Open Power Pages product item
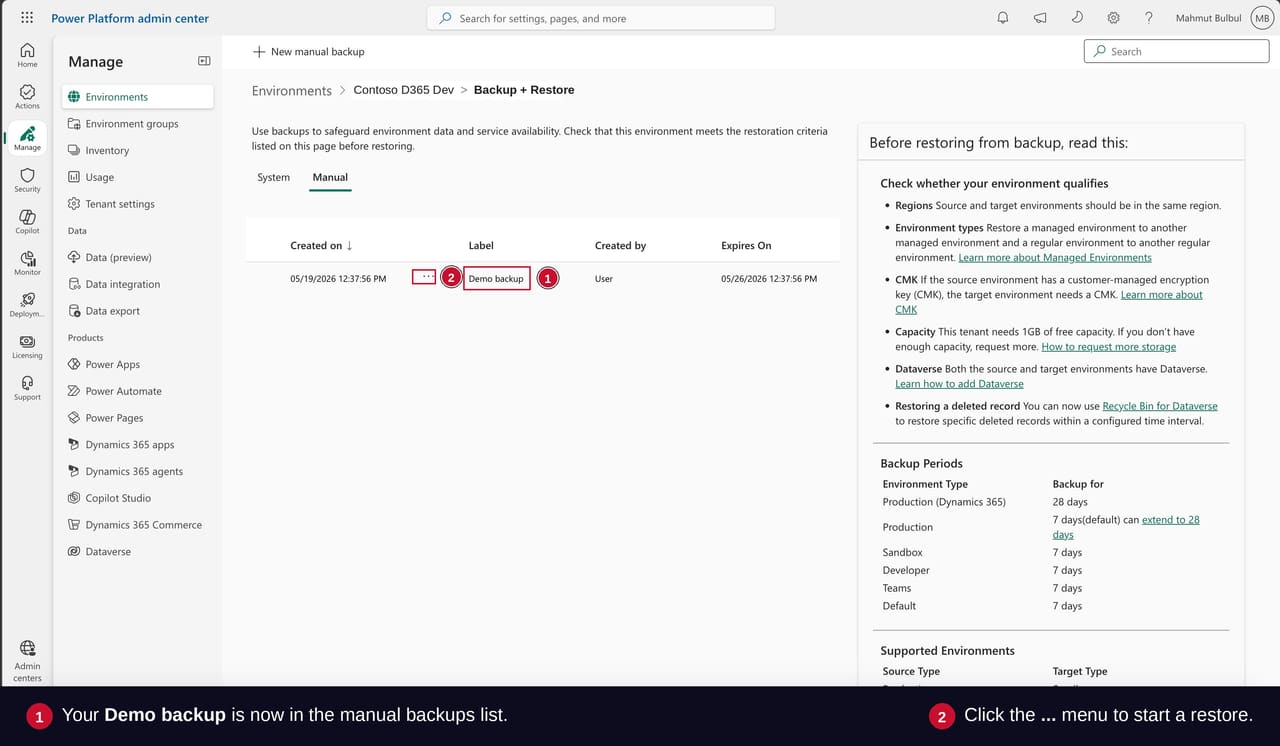The height and width of the screenshot is (746, 1280). click(x=137, y=418)
